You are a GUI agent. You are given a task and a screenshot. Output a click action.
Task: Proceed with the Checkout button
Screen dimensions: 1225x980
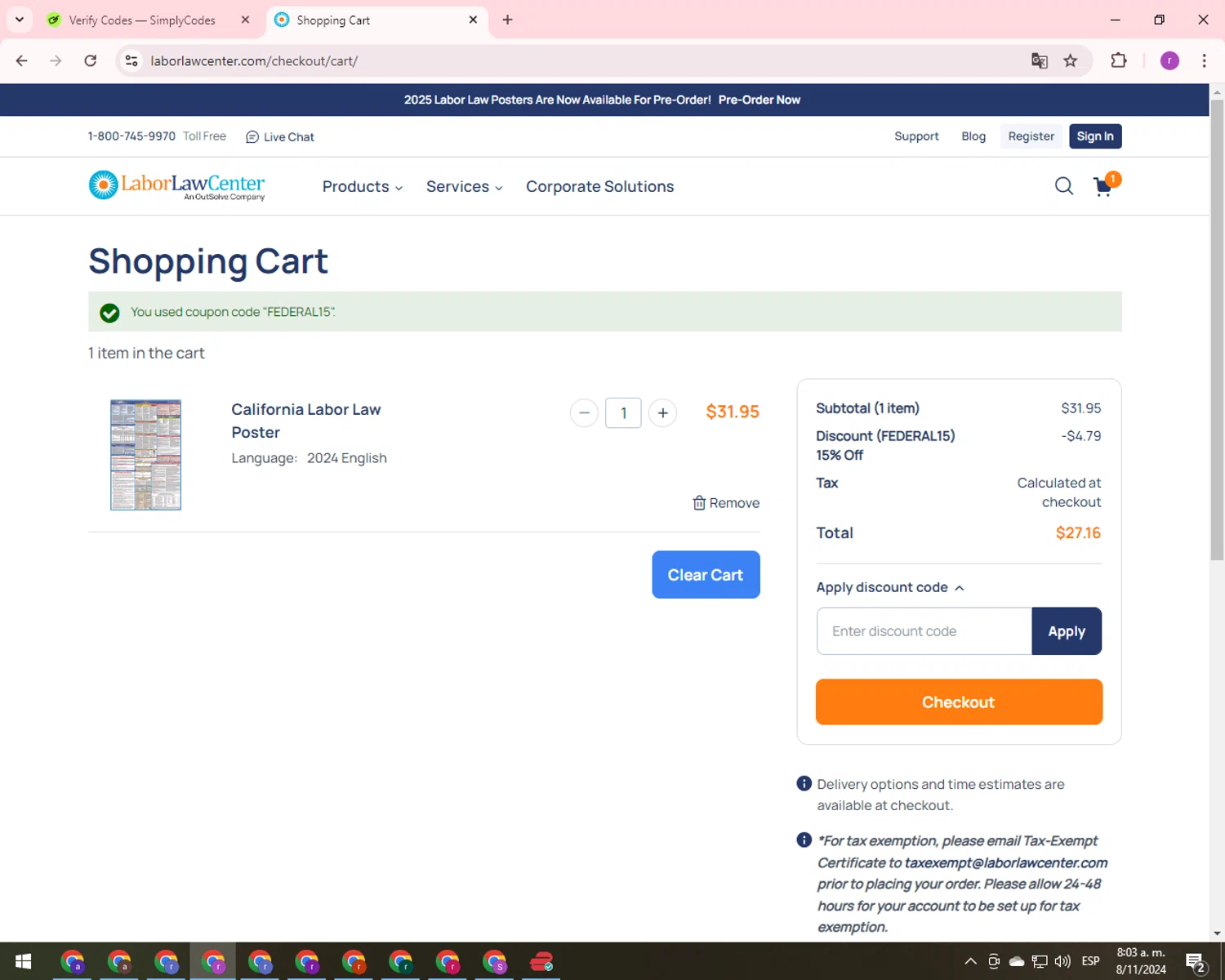959,702
